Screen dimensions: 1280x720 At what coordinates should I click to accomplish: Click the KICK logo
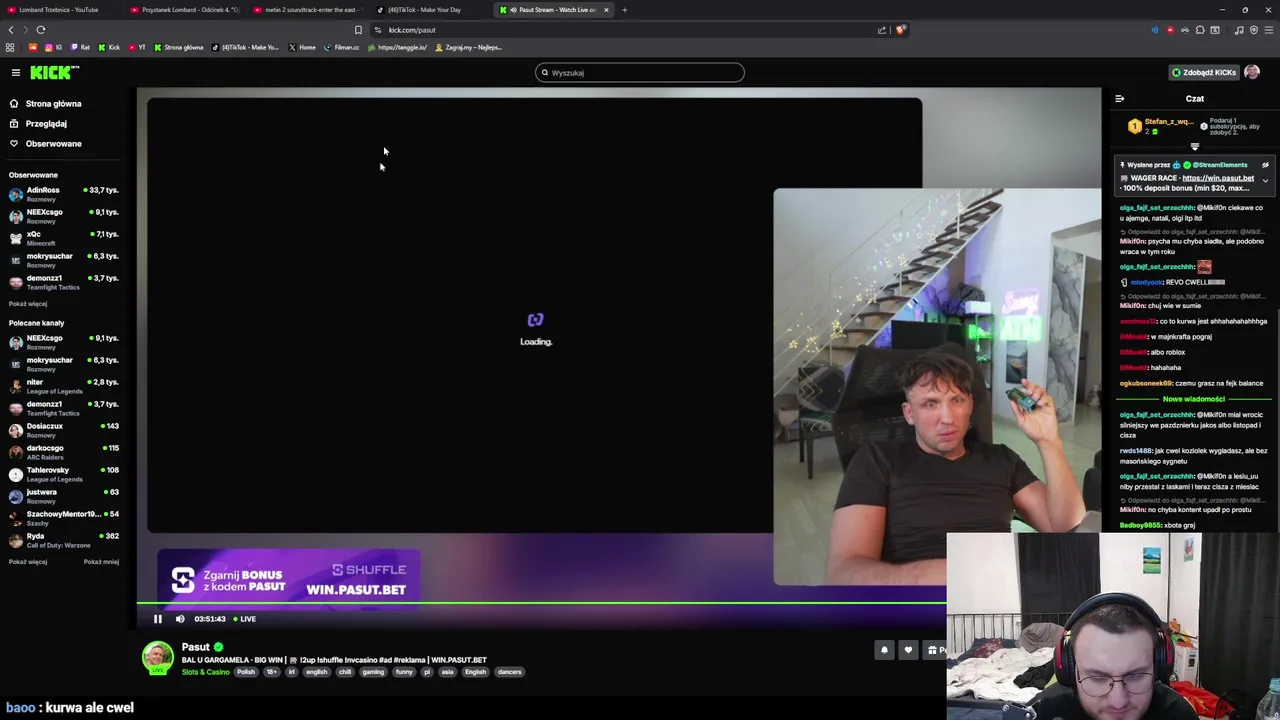click(x=54, y=72)
